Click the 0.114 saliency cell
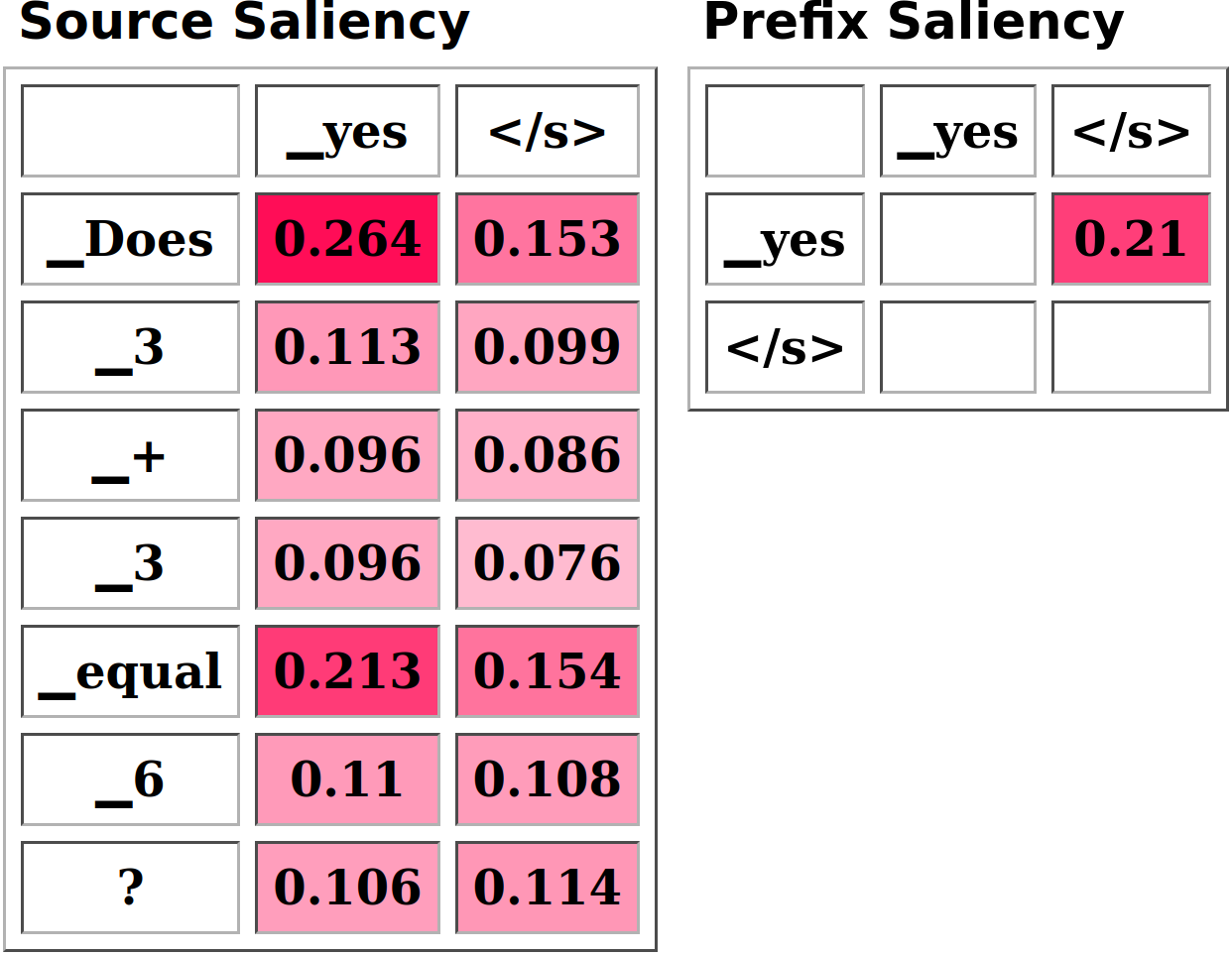The height and width of the screenshot is (955, 1232). coord(547,888)
